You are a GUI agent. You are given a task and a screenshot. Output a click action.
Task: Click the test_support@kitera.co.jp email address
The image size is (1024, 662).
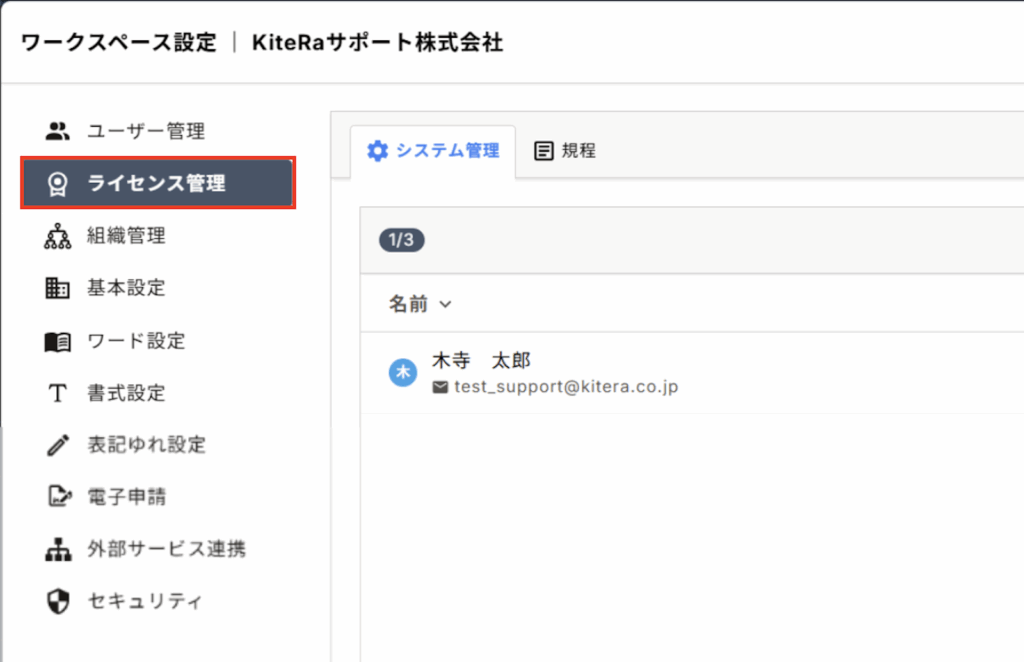566,387
